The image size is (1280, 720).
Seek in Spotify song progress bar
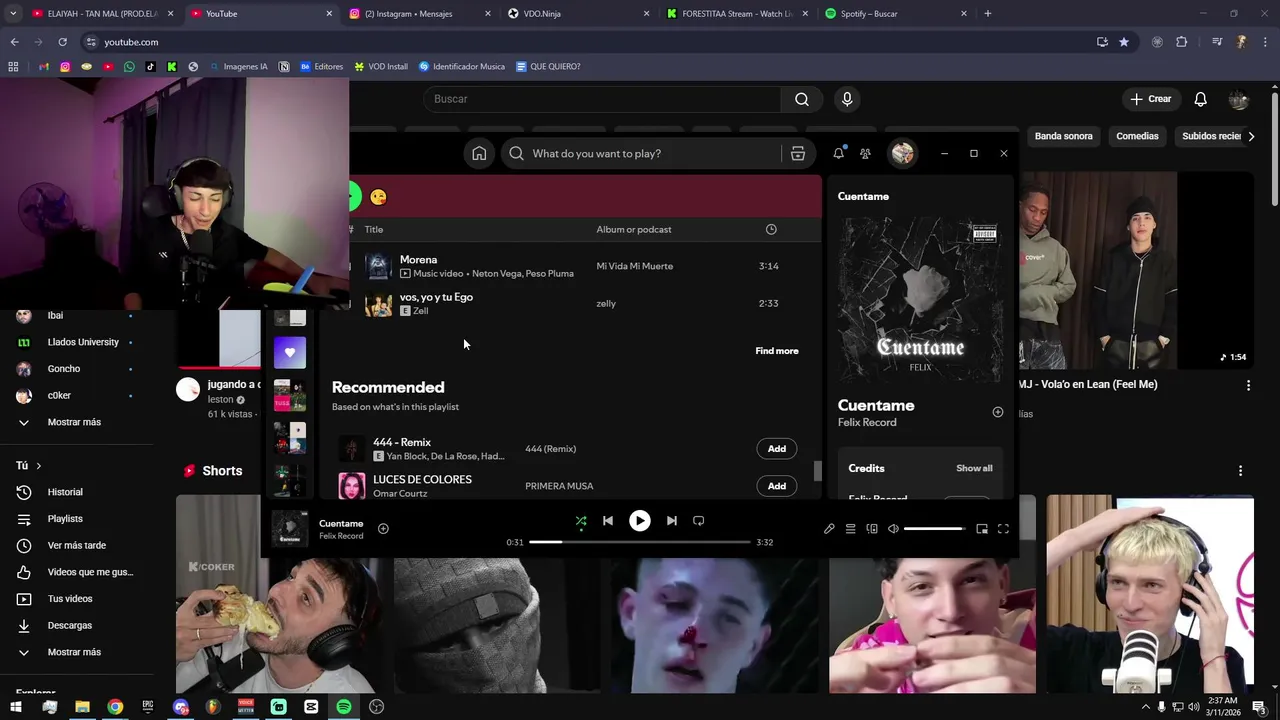click(639, 542)
